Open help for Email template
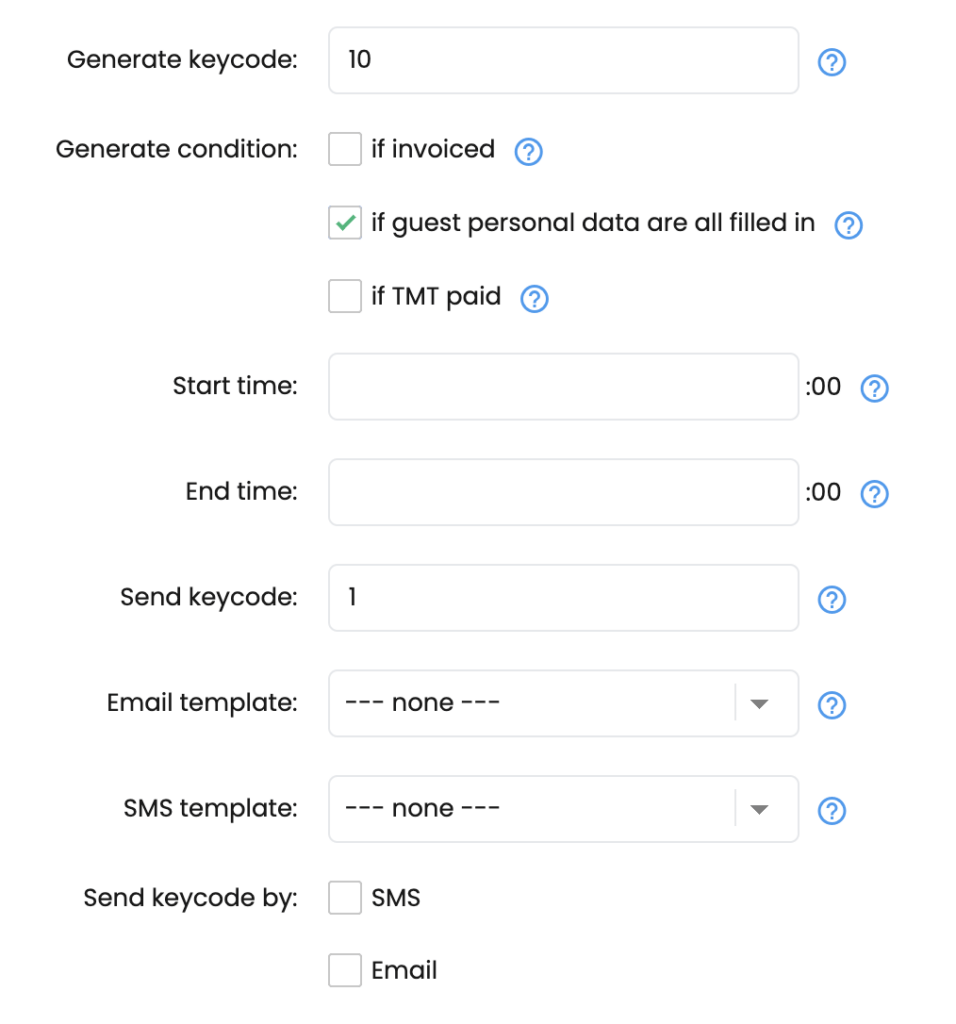956x1024 pixels. (832, 705)
